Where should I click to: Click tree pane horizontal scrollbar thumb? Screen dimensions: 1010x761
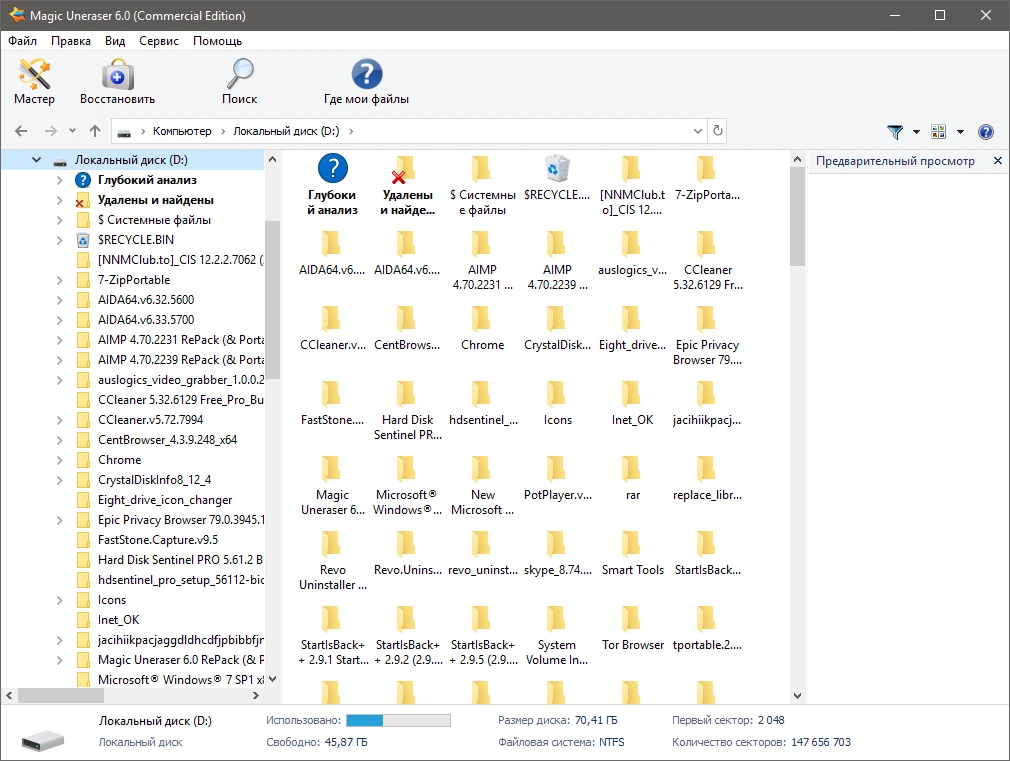tap(61, 696)
